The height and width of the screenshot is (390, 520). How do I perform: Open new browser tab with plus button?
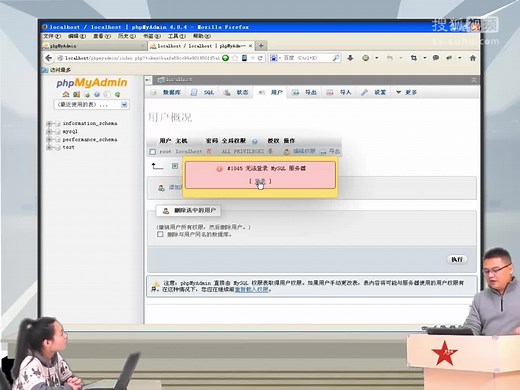tap(261, 45)
